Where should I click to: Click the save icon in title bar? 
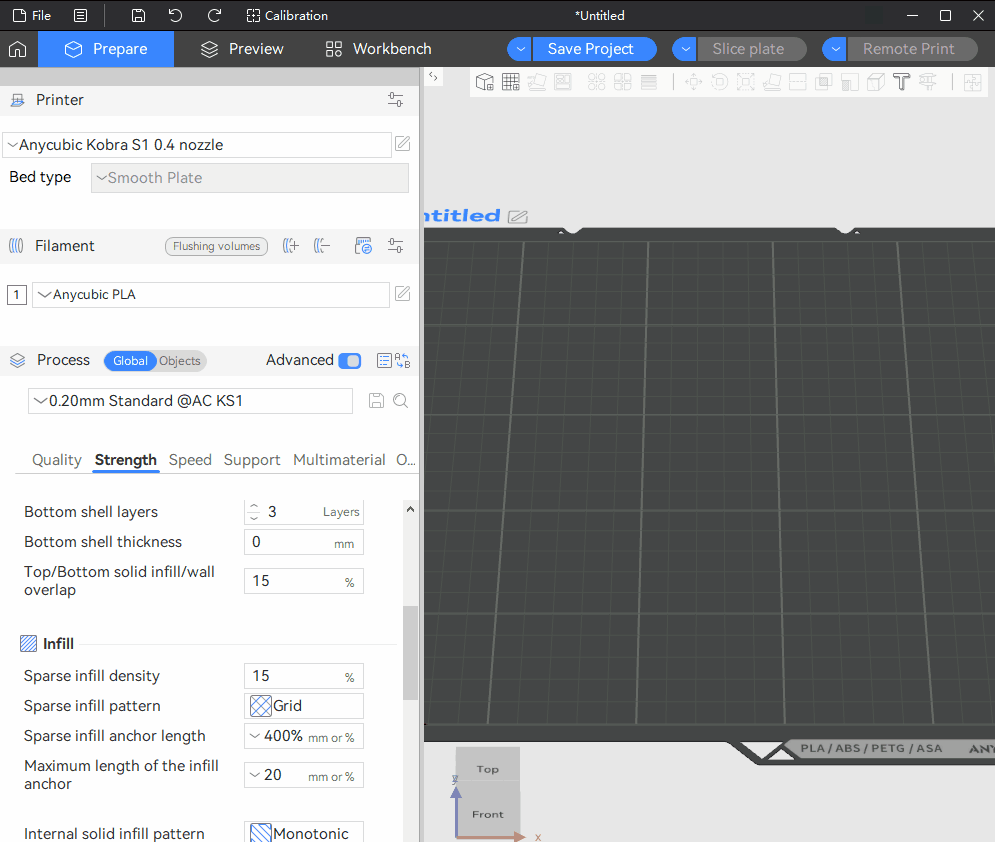click(138, 16)
